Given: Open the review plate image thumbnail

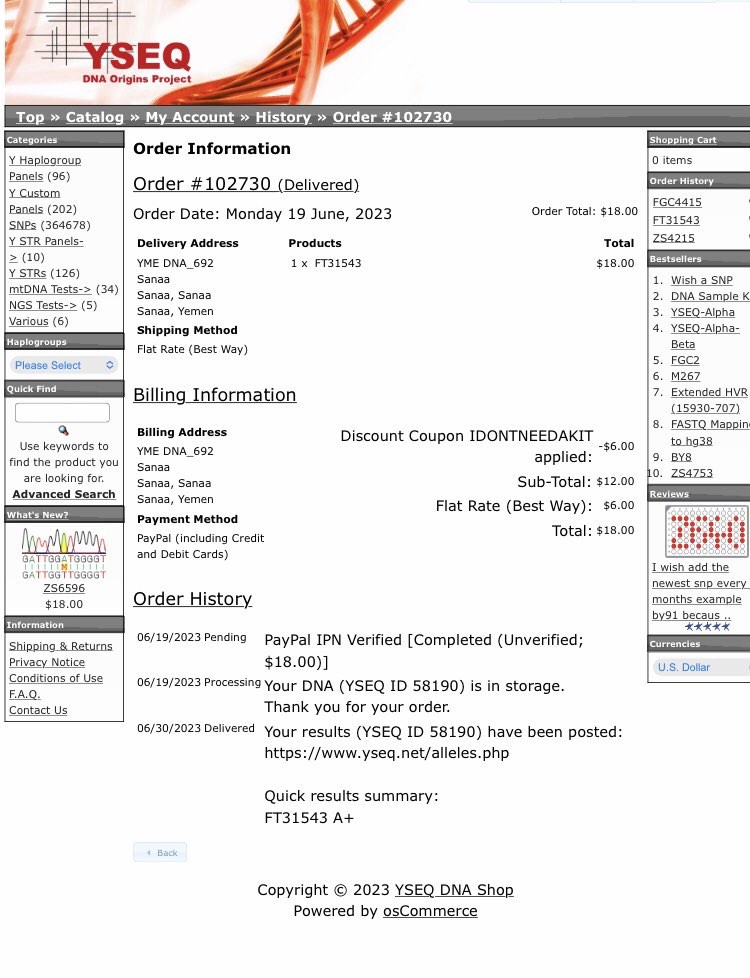Looking at the screenshot, I should pyautogui.click(x=706, y=531).
